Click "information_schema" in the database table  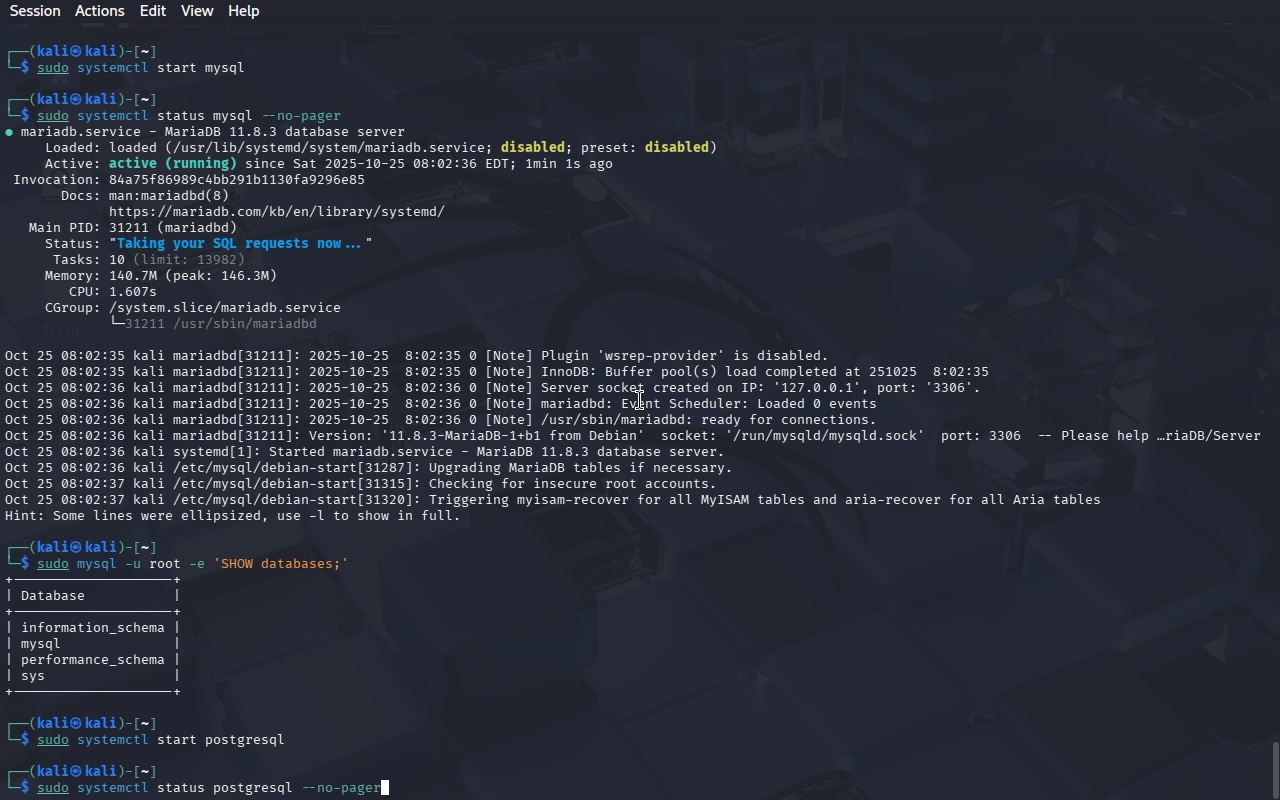[92, 628]
